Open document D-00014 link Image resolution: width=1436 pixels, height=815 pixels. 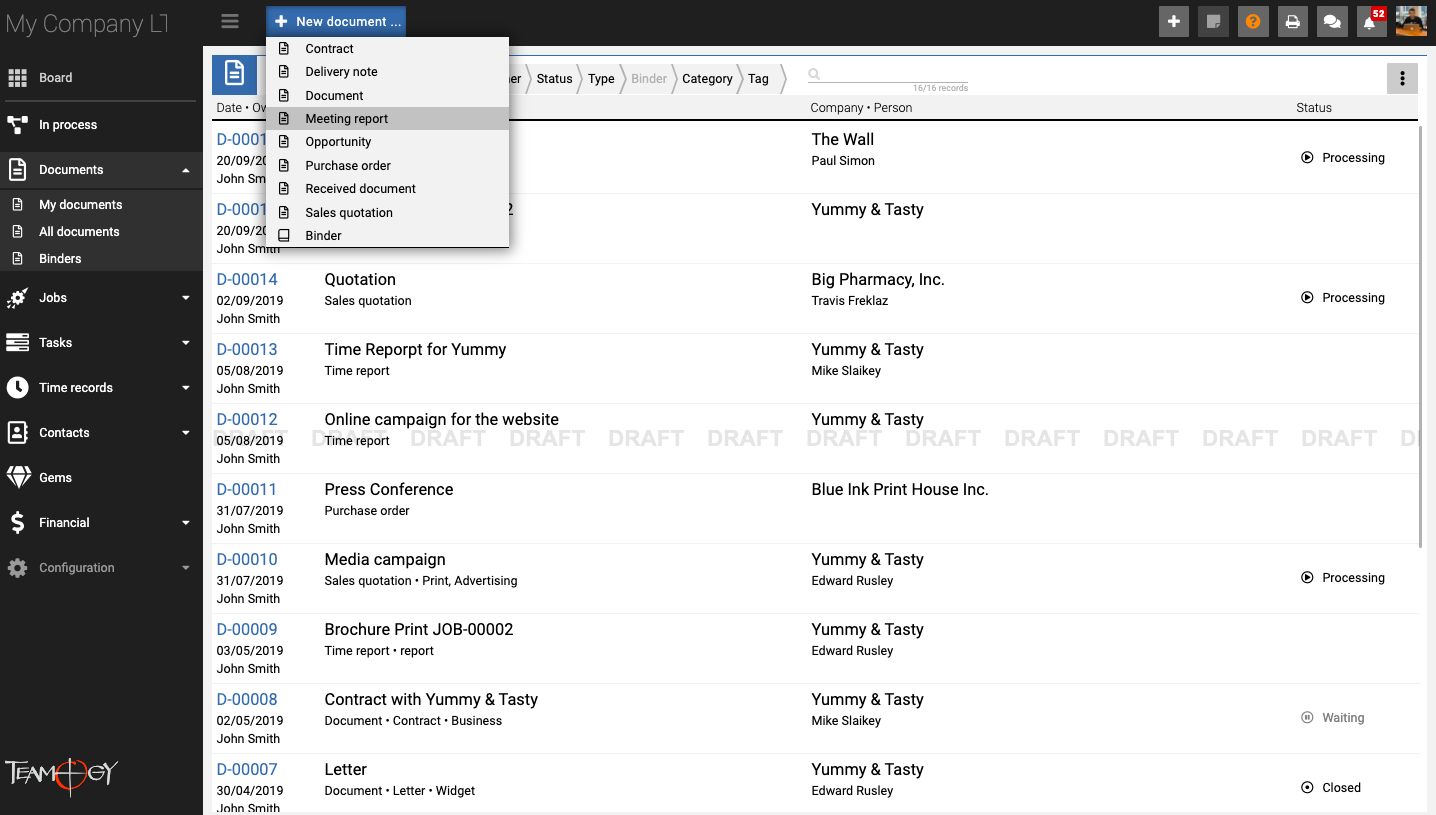pos(247,280)
